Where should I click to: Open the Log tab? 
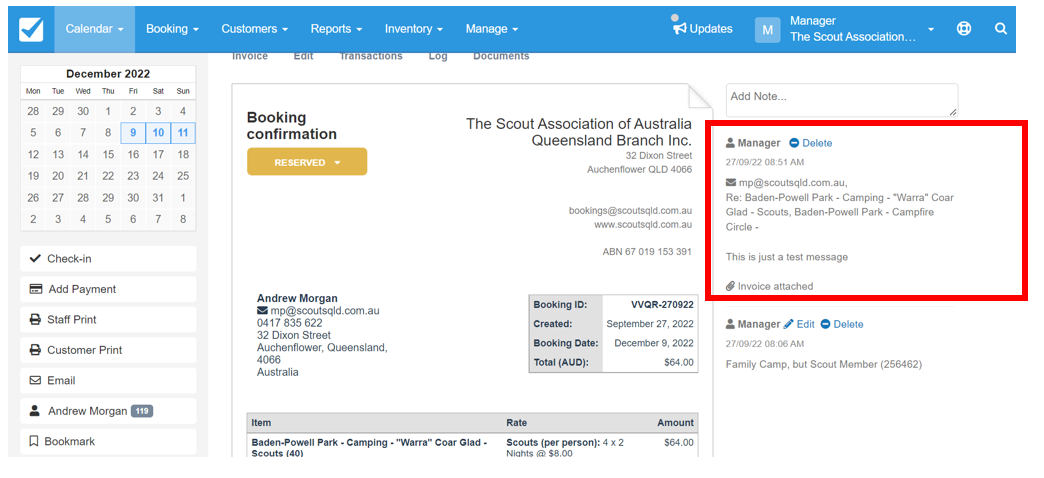pos(438,57)
